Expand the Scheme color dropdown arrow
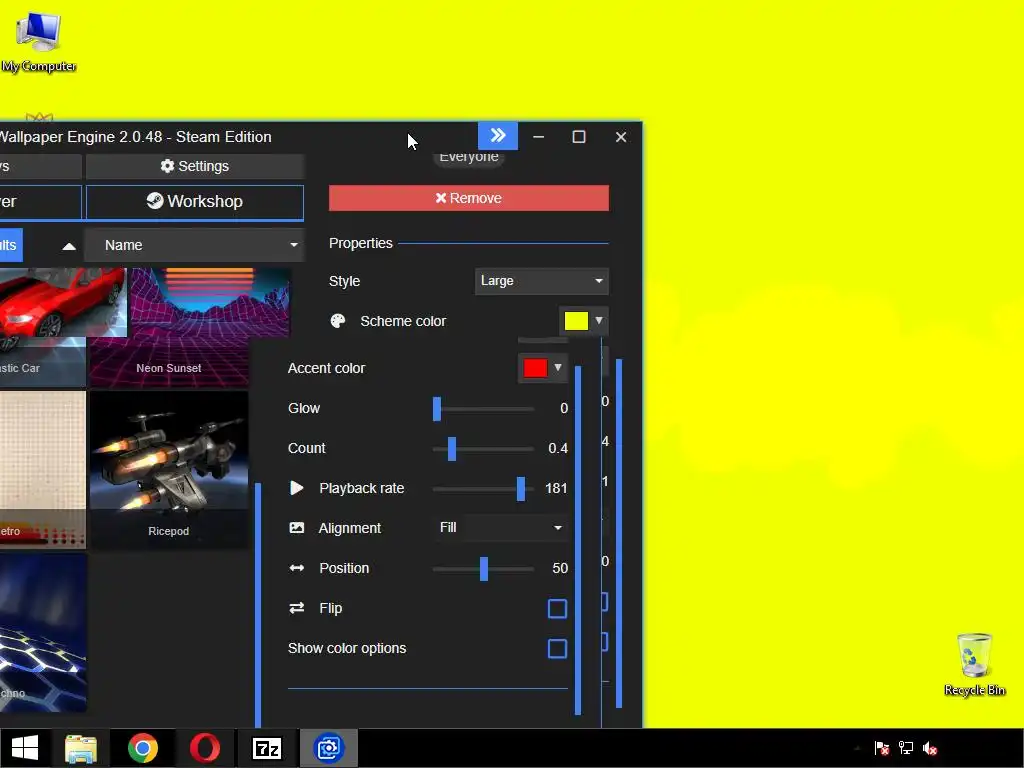The image size is (1024, 768). click(x=599, y=321)
